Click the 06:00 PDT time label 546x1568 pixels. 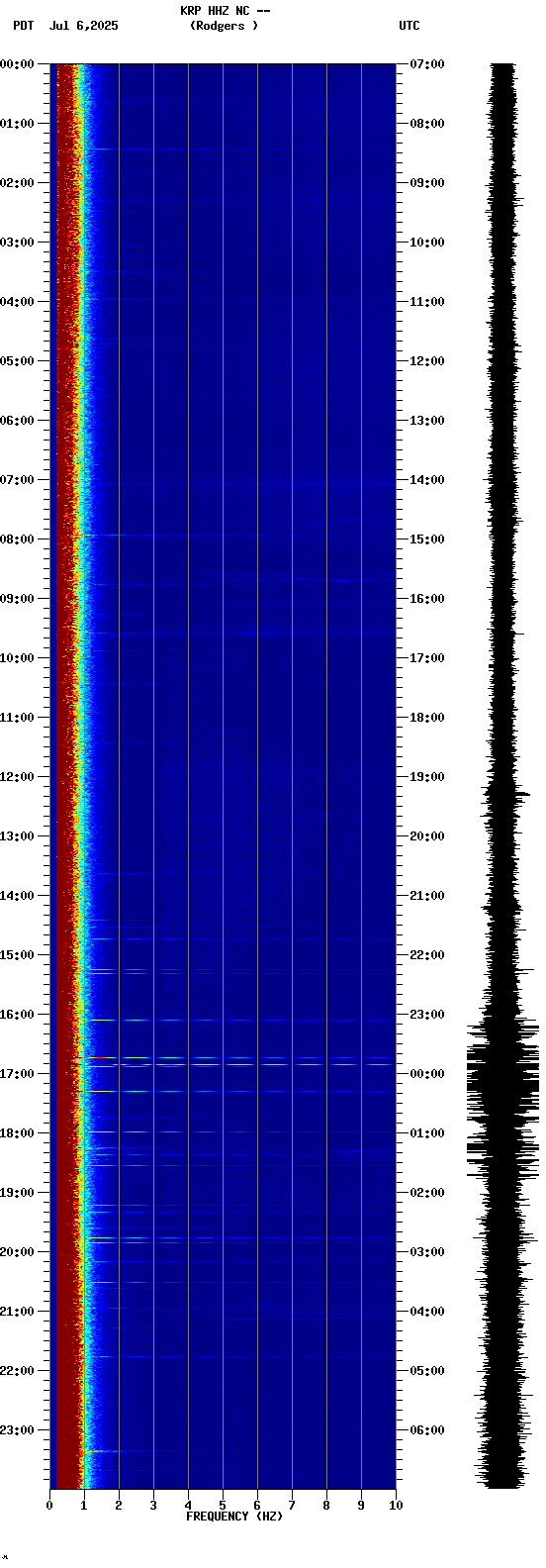[x=17, y=421]
